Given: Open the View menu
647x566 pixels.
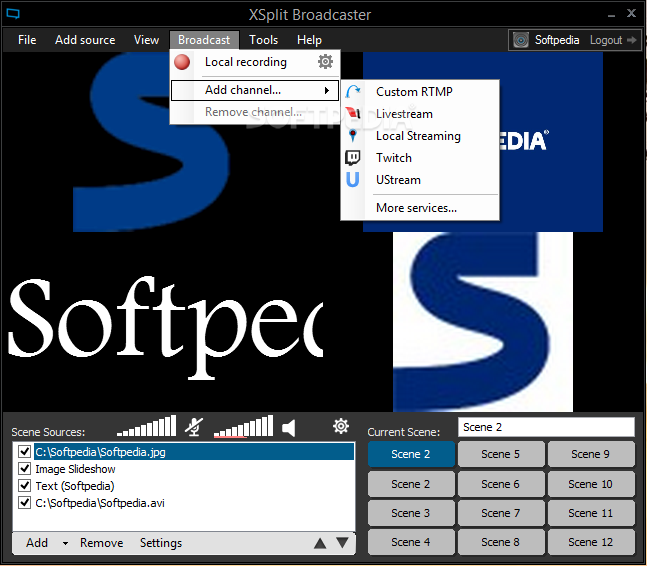Looking at the screenshot, I should click(x=146, y=40).
